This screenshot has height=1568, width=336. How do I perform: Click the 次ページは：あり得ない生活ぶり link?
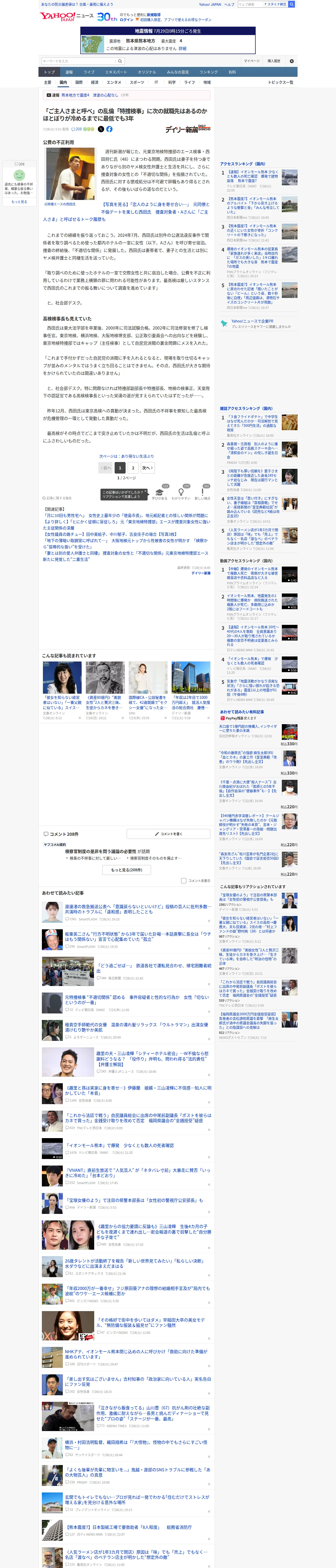coord(126,456)
